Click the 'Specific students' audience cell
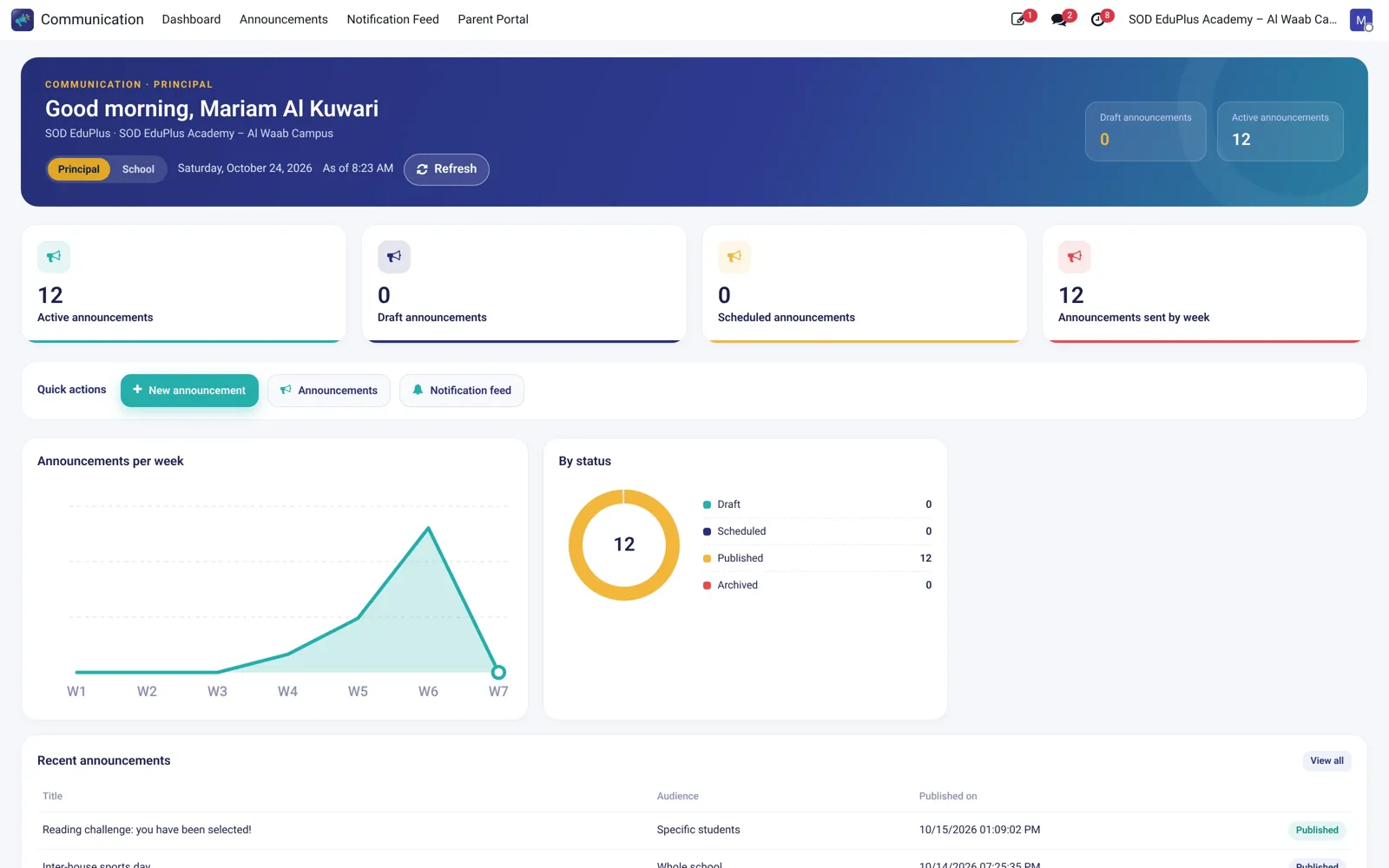Screen dimensions: 1389x868 (698, 830)
